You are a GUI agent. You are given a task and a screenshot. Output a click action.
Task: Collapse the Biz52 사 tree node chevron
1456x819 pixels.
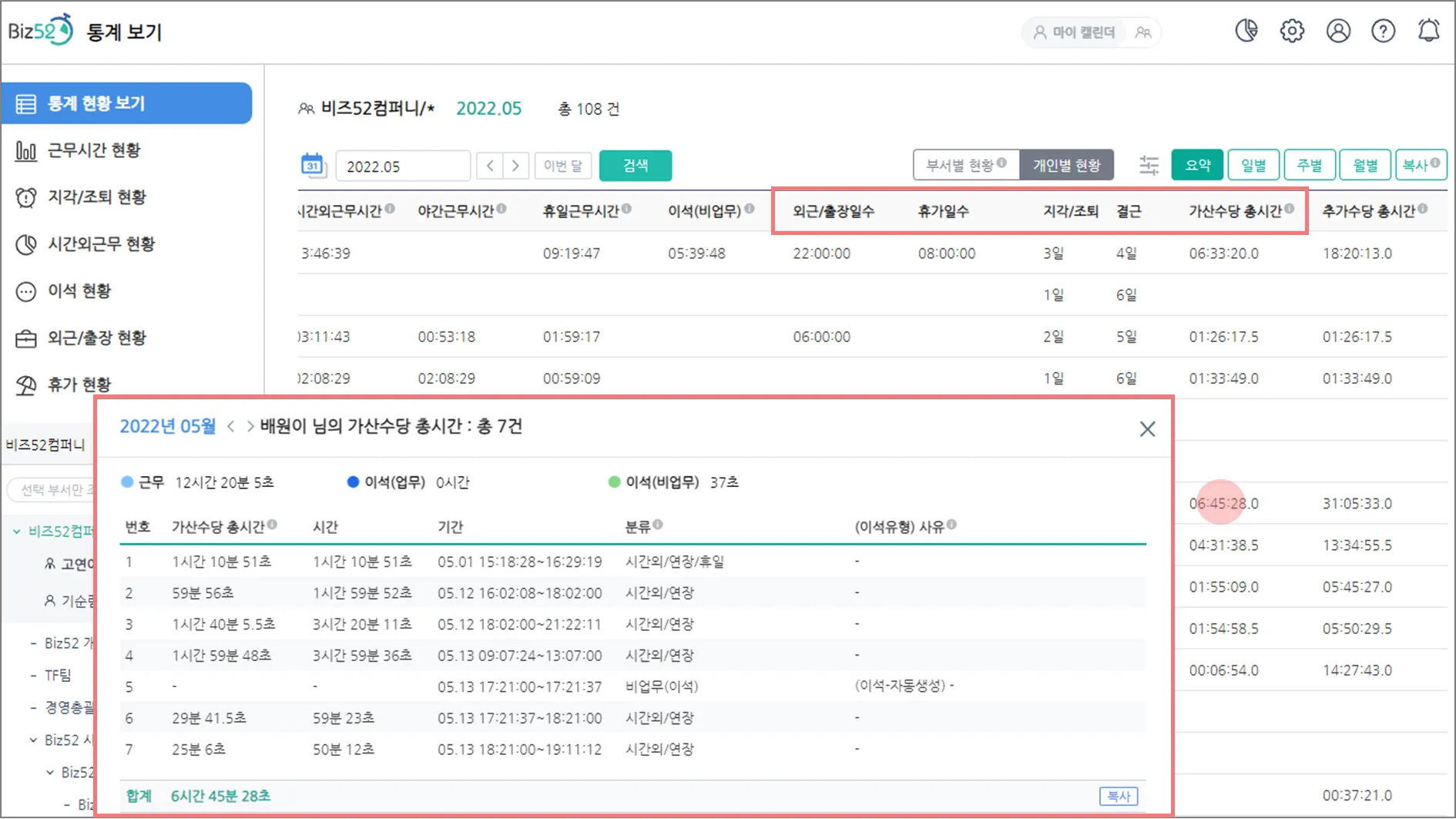(x=33, y=740)
